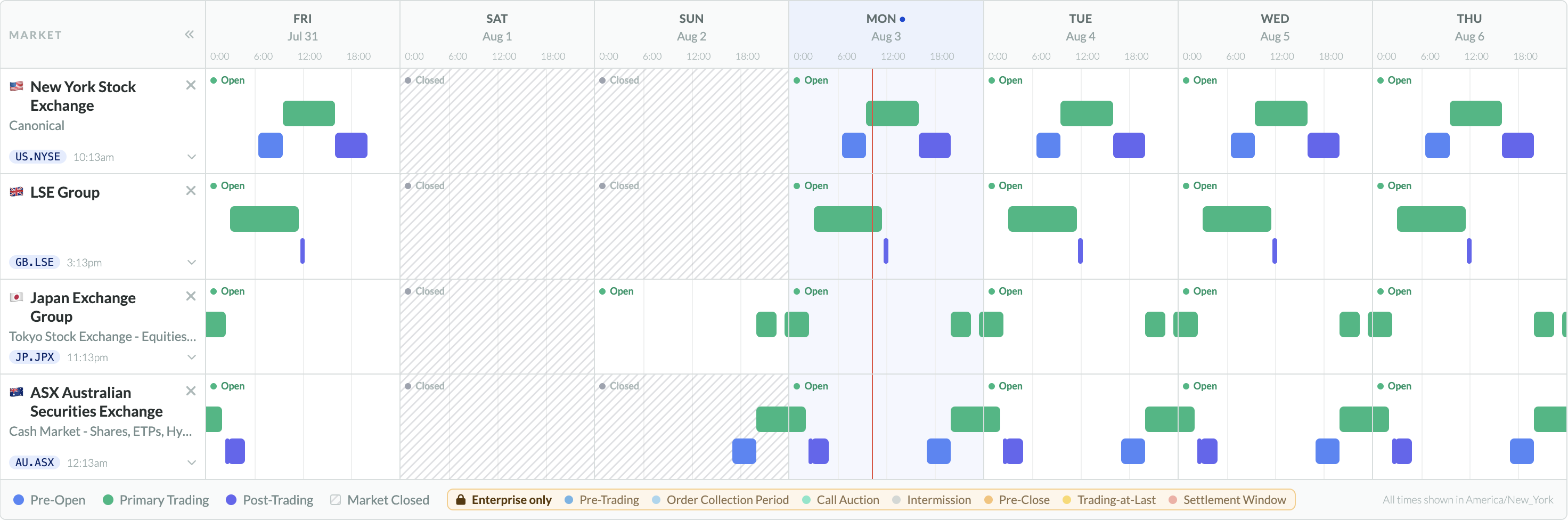Click the 10:13am local time for NYSE
This screenshot has height=520, width=1568.
(x=93, y=157)
